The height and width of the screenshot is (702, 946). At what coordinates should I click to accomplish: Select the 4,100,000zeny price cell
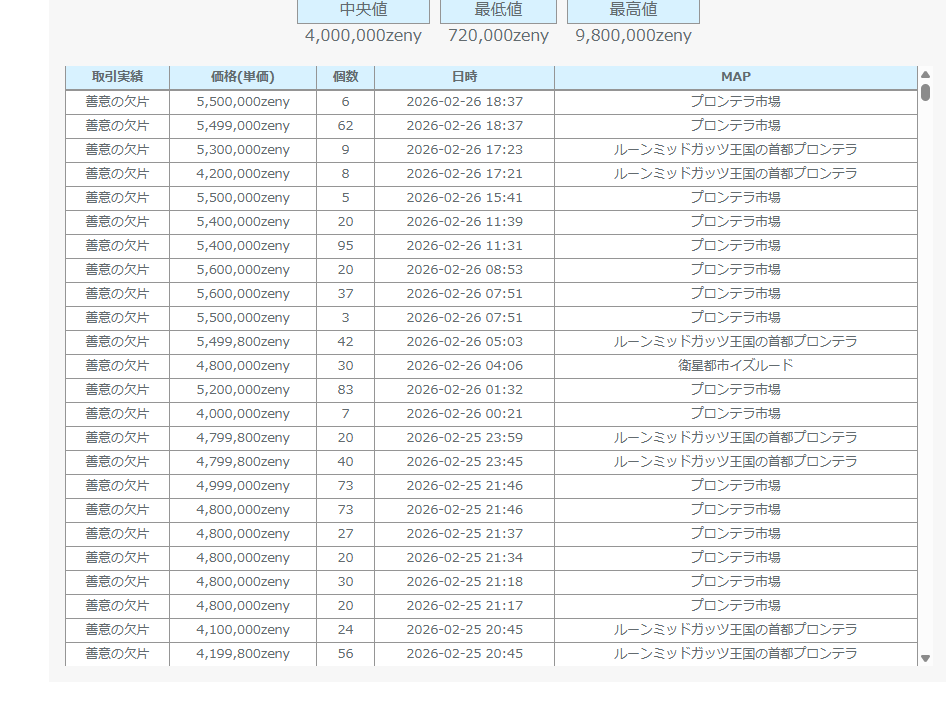click(243, 629)
